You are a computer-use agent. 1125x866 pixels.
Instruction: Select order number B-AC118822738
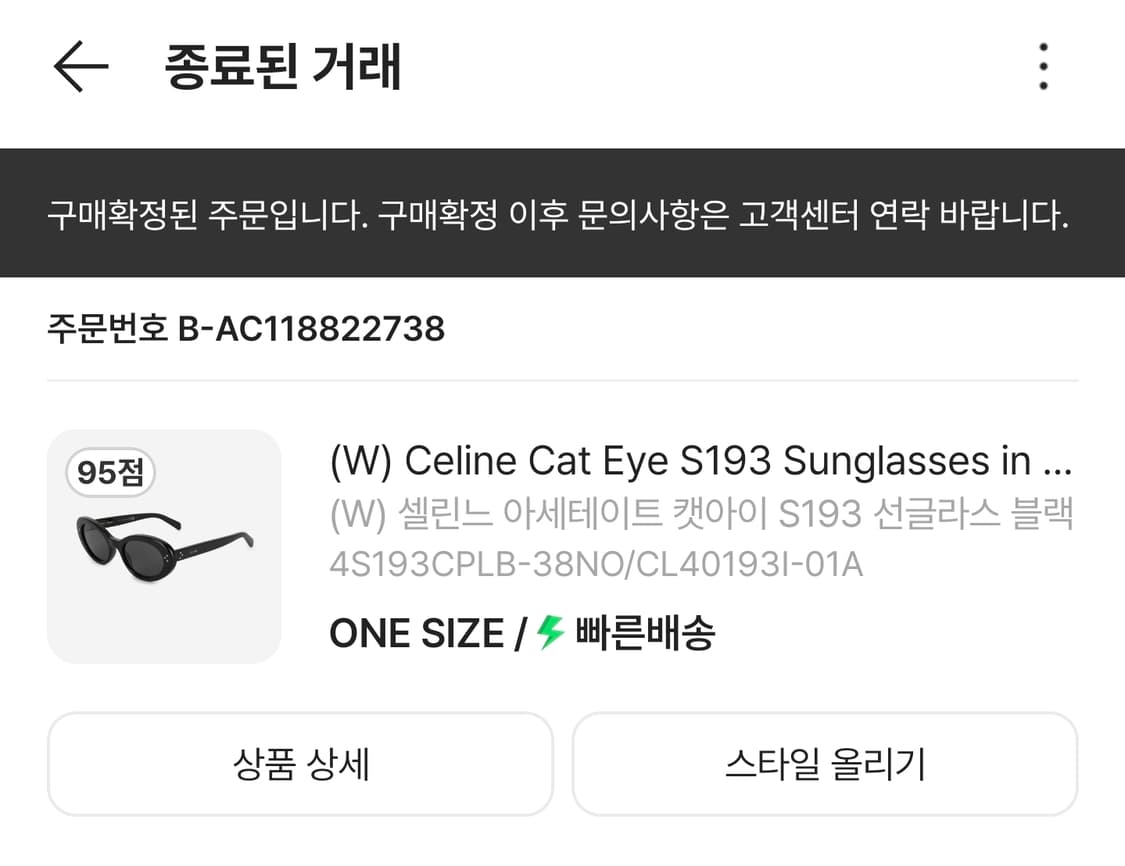[x=311, y=328]
